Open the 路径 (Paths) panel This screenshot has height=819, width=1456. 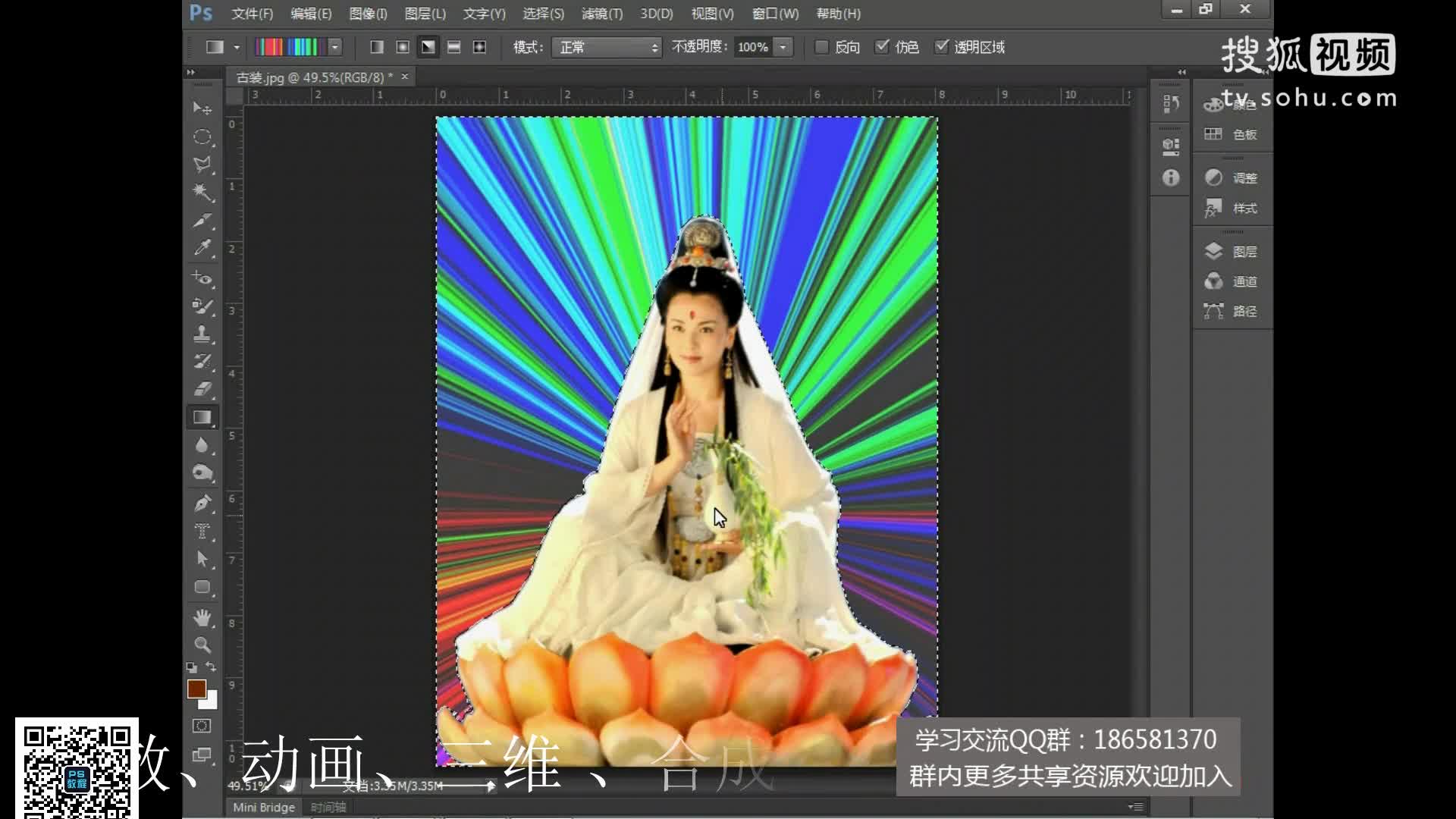coord(1233,311)
